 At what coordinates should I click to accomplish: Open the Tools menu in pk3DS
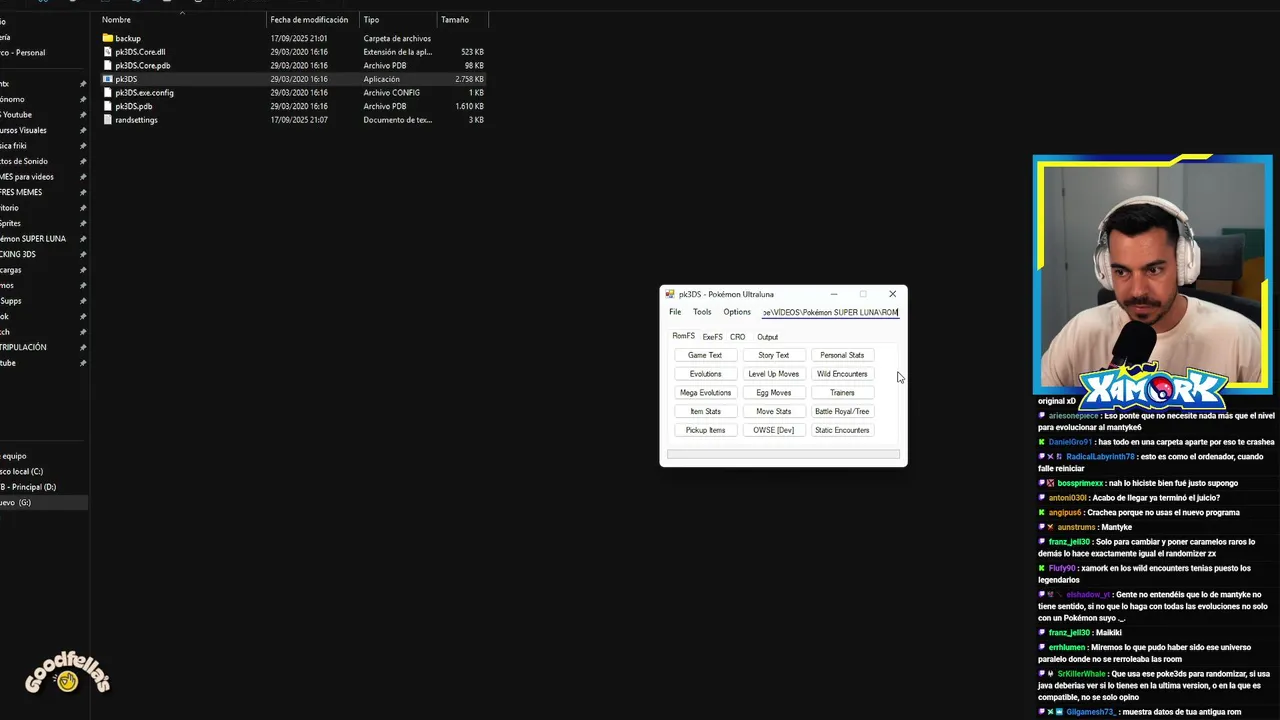pyautogui.click(x=702, y=312)
